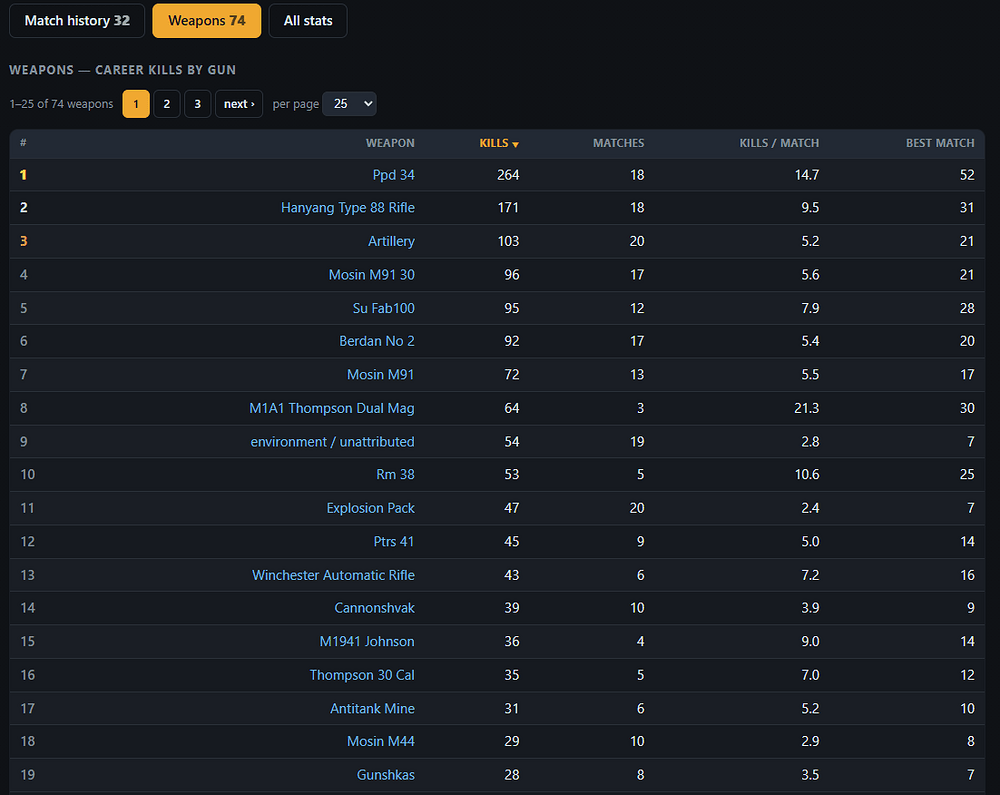The image size is (1000, 795).
Task: Click current page 1 button
Action: point(136,104)
